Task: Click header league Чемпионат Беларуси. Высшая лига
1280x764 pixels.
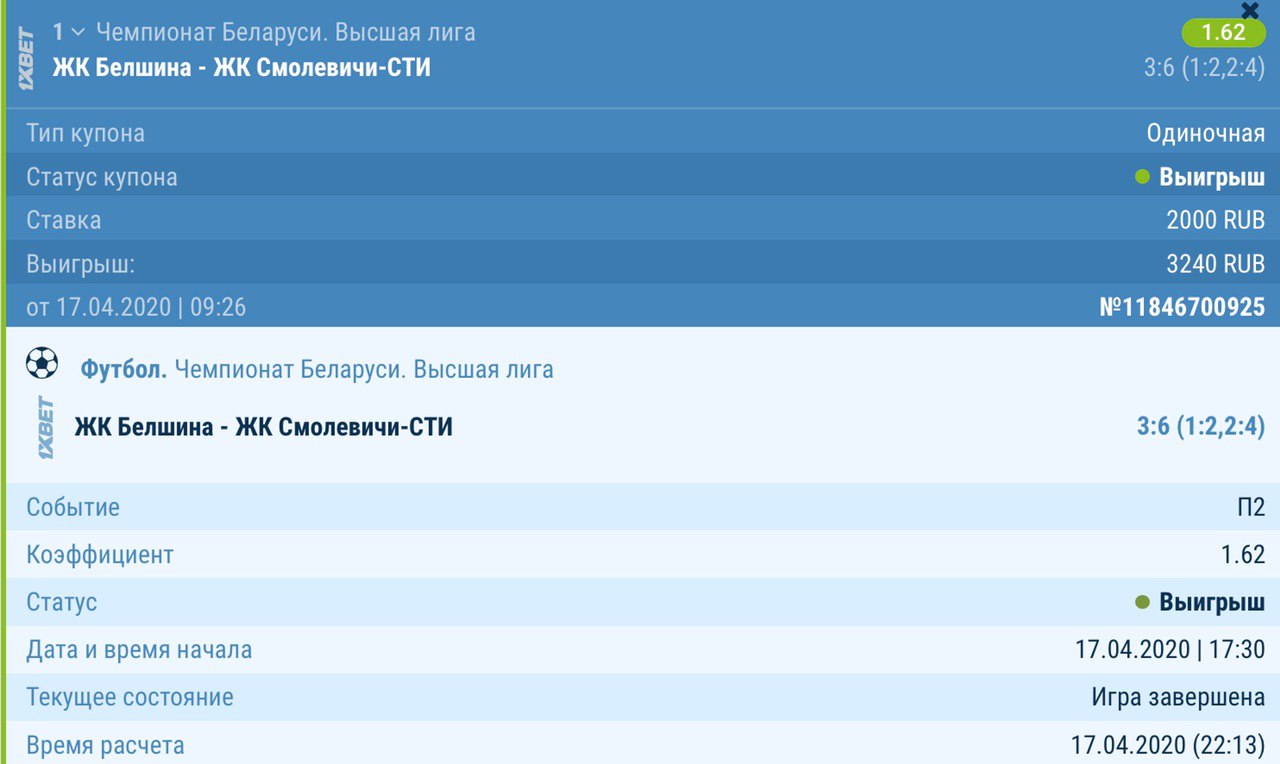Action: [286, 33]
